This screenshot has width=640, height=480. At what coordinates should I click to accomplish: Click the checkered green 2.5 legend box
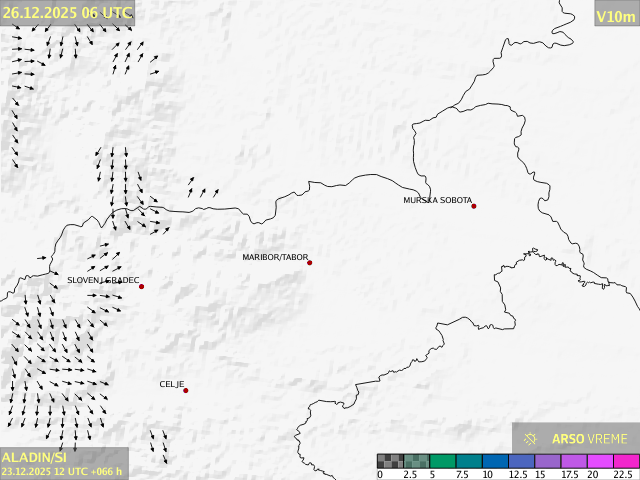click(416, 461)
